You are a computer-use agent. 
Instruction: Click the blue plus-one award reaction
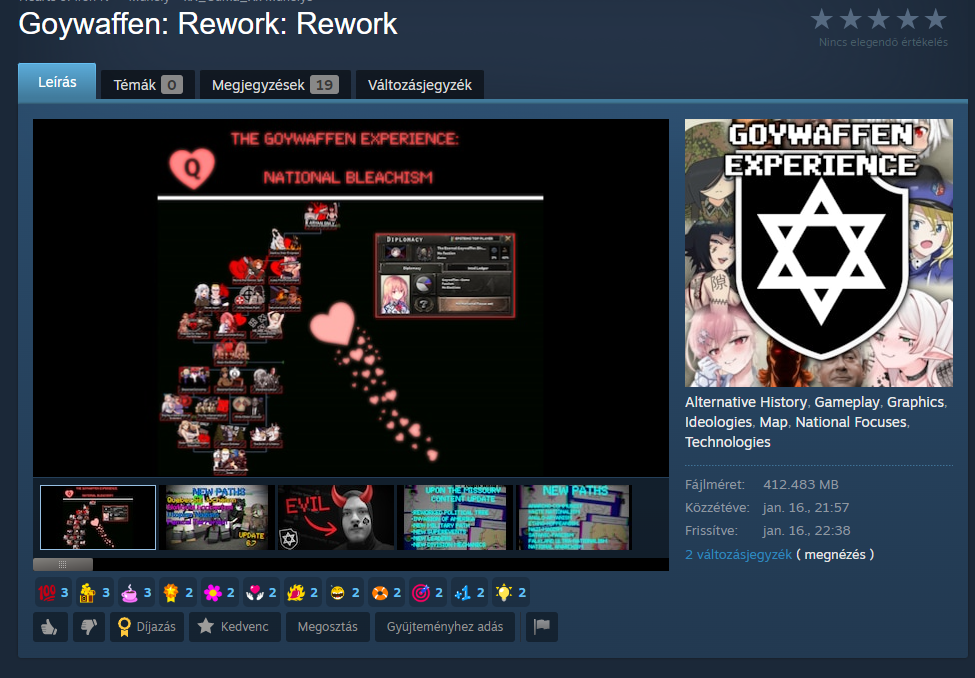[x=463, y=593]
